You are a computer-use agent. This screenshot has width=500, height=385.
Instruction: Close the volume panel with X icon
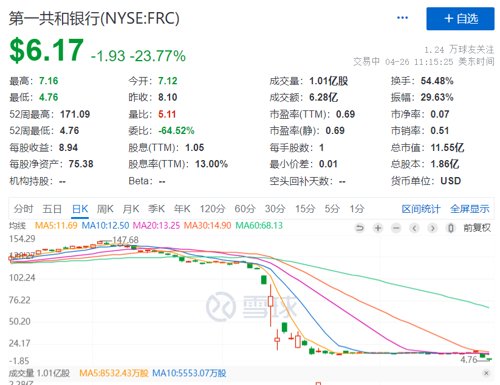(x=486, y=373)
